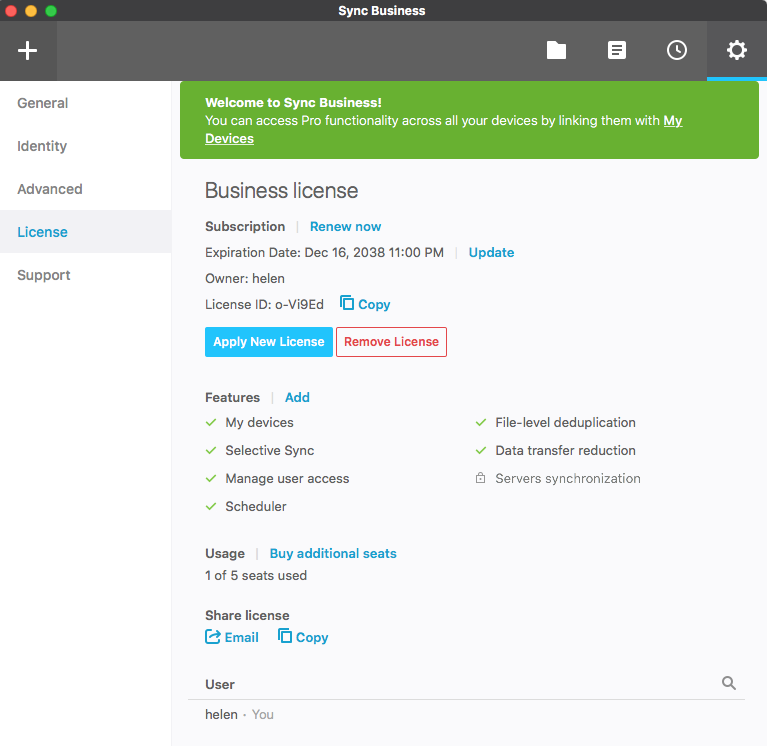Open the General settings section
The height and width of the screenshot is (746, 767).
[86, 103]
